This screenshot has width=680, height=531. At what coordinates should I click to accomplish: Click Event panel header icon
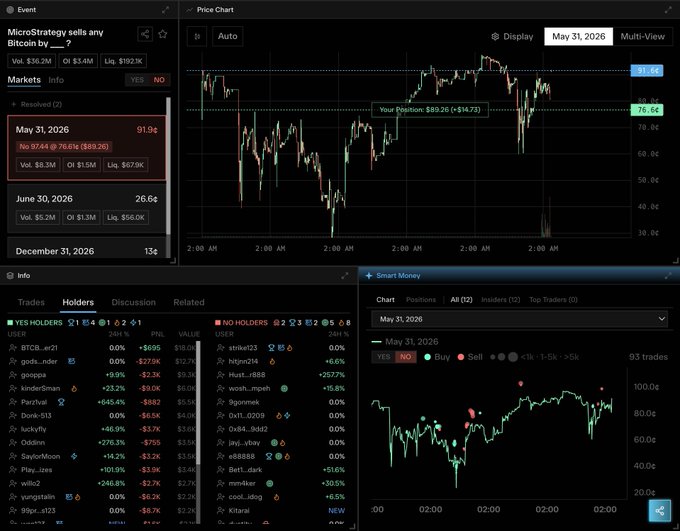pos(10,10)
